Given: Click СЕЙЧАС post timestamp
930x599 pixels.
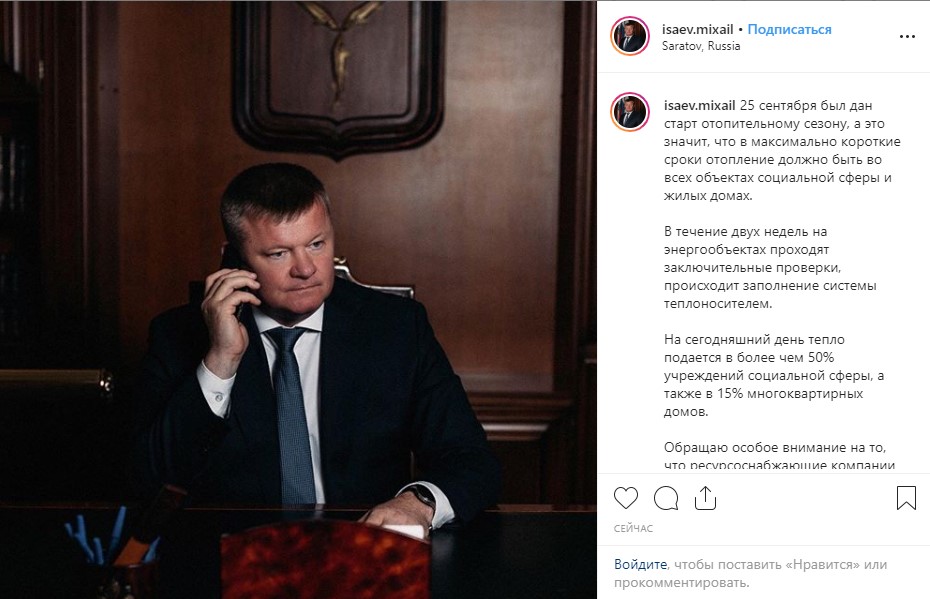Looking at the screenshot, I should (x=633, y=528).
